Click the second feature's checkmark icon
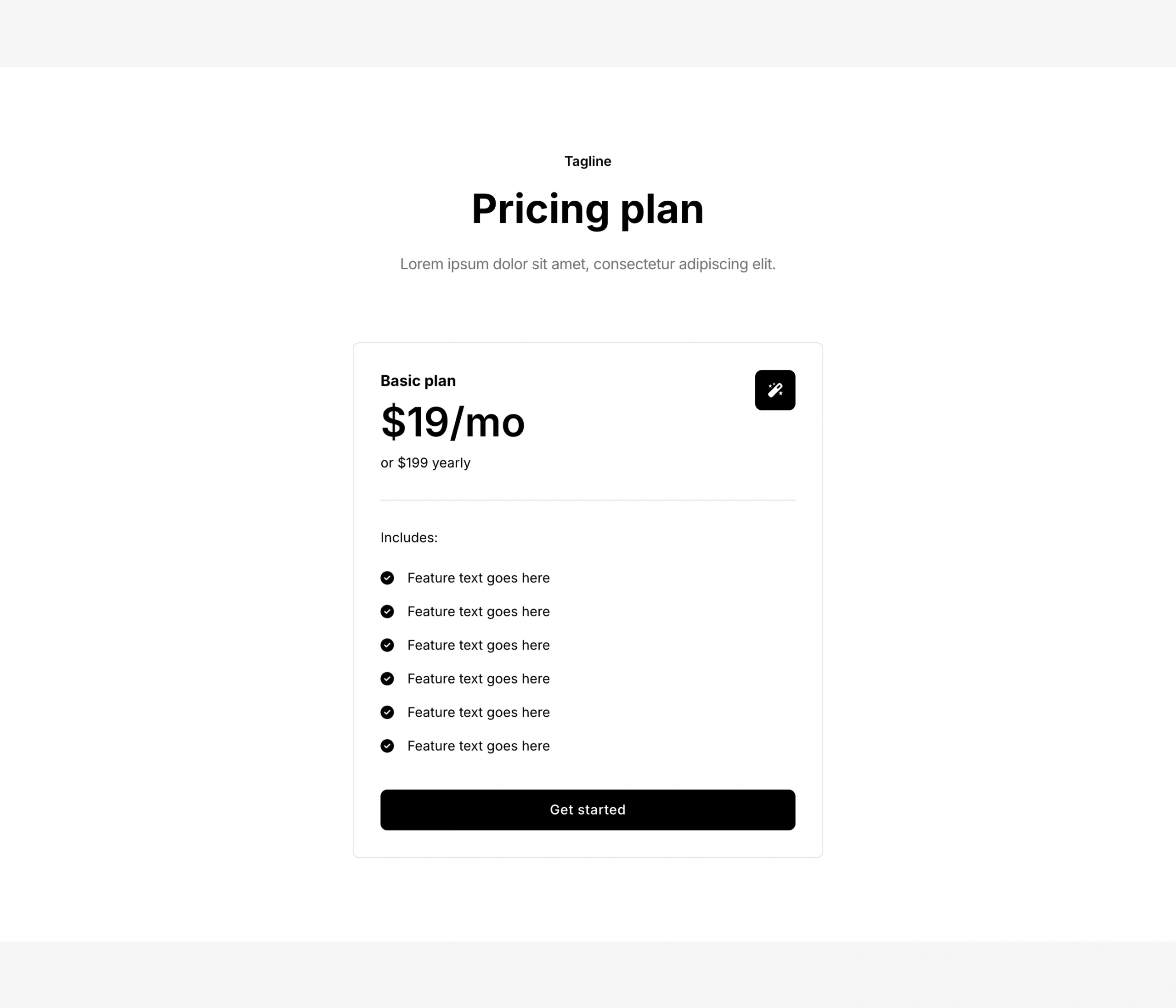This screenshot has width=1176, height=1008. 387,611
